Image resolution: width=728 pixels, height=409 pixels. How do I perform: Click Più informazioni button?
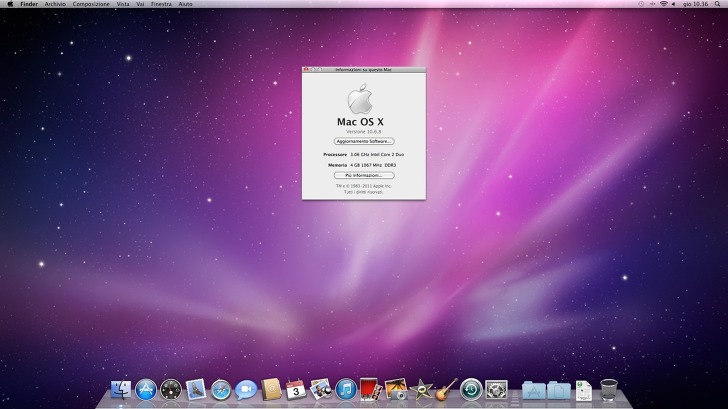coord(364,175)
